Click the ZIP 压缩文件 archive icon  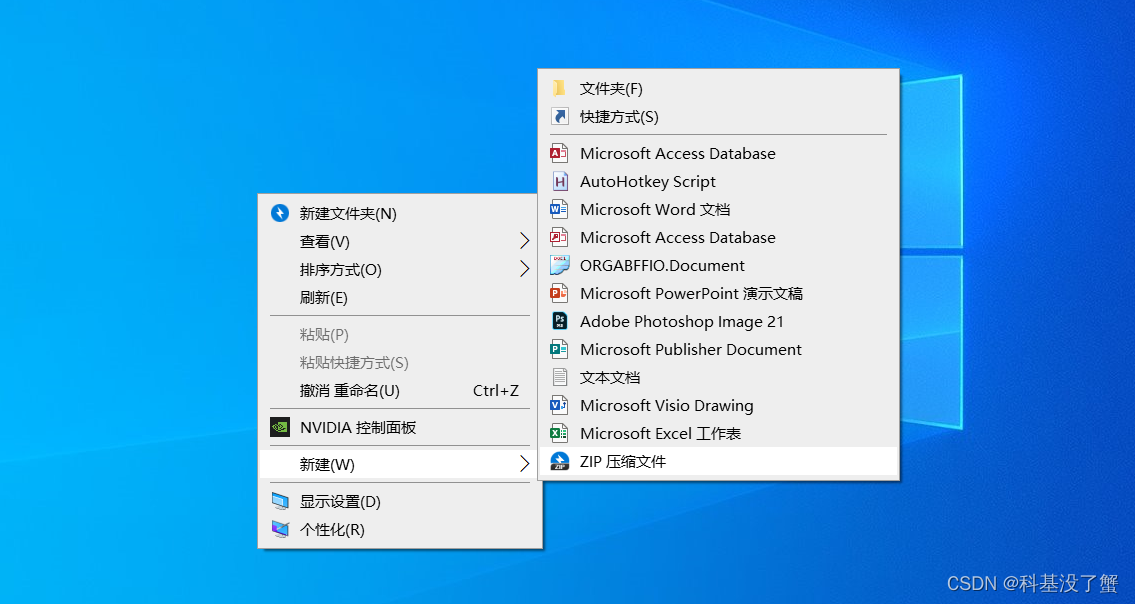(x=560, y=461)
